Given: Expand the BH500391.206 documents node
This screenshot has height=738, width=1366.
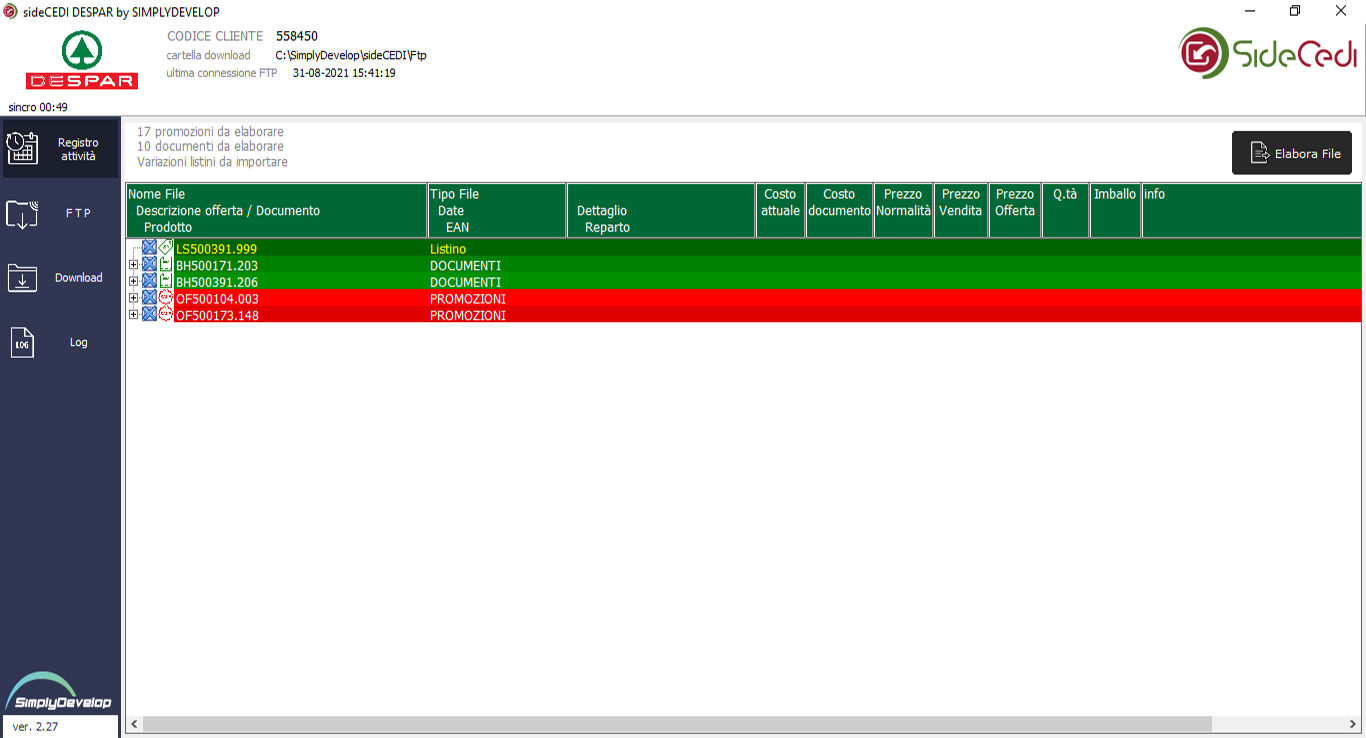Looking at the screenshot, I should tap(133, 281).
